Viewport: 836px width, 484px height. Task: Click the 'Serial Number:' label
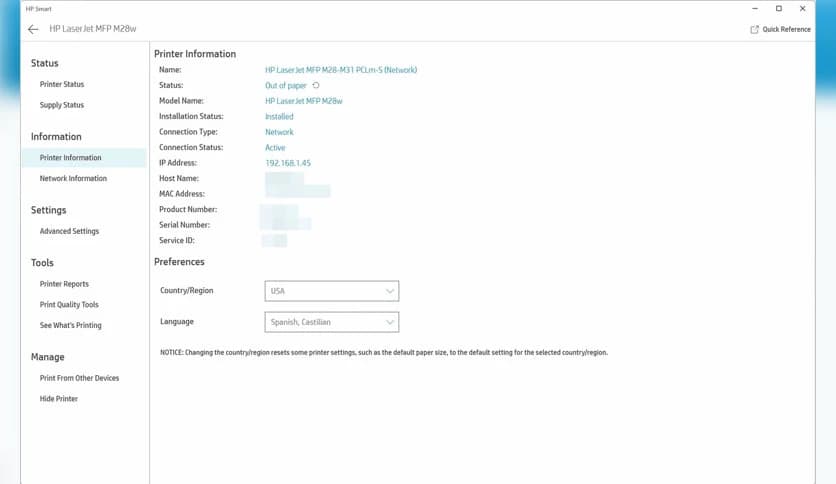184,225
